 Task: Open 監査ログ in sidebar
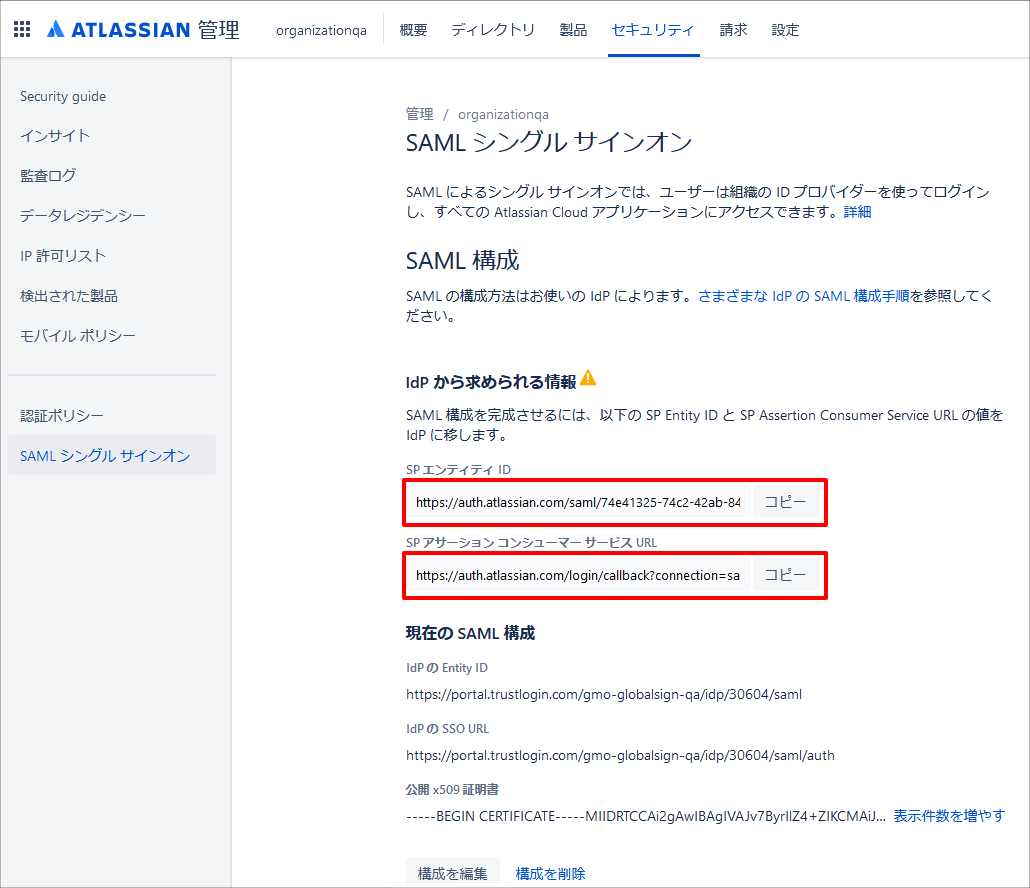[x=48, y=176]
